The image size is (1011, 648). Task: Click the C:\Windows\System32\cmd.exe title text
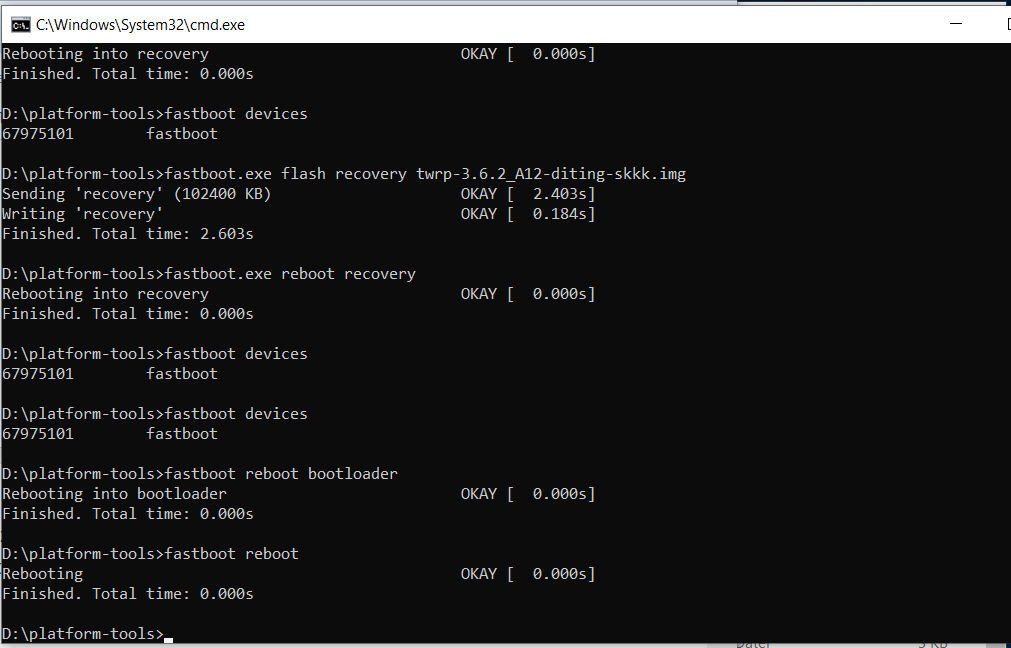click(x=140, y=24)
